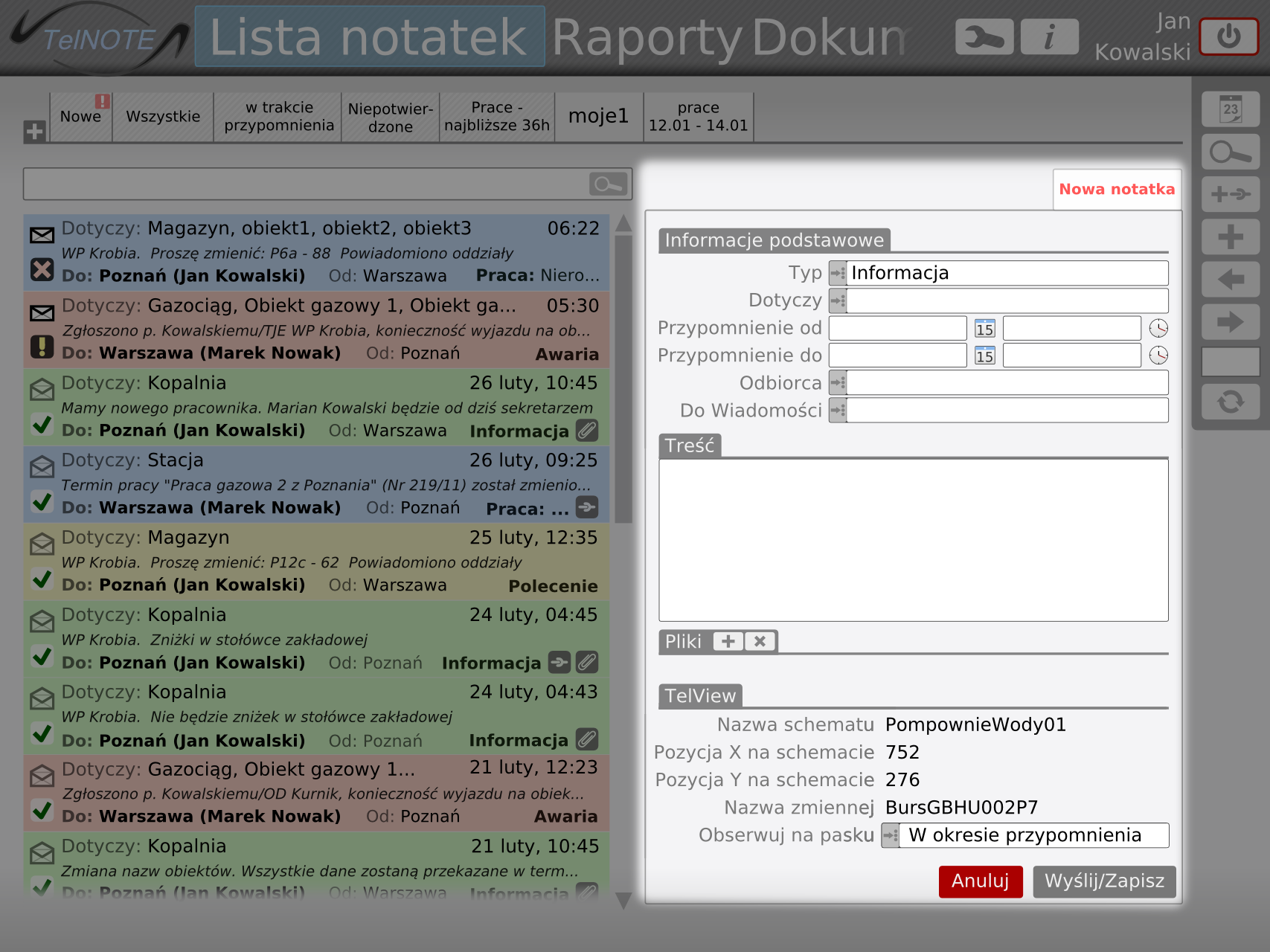Open the Obserwuj na pasku dropdown
1270x952 pixels.
pos(891,835)
